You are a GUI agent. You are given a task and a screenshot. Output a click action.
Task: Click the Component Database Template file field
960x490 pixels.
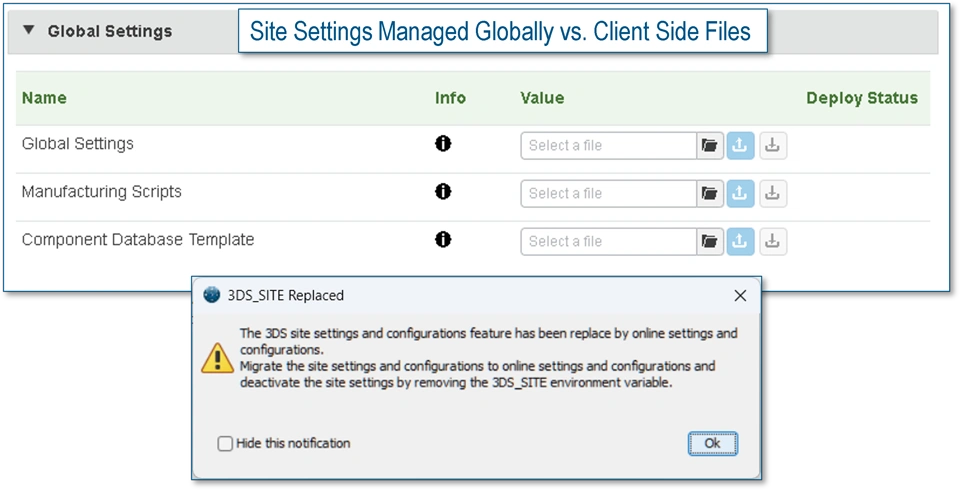[x=608, y=241]
